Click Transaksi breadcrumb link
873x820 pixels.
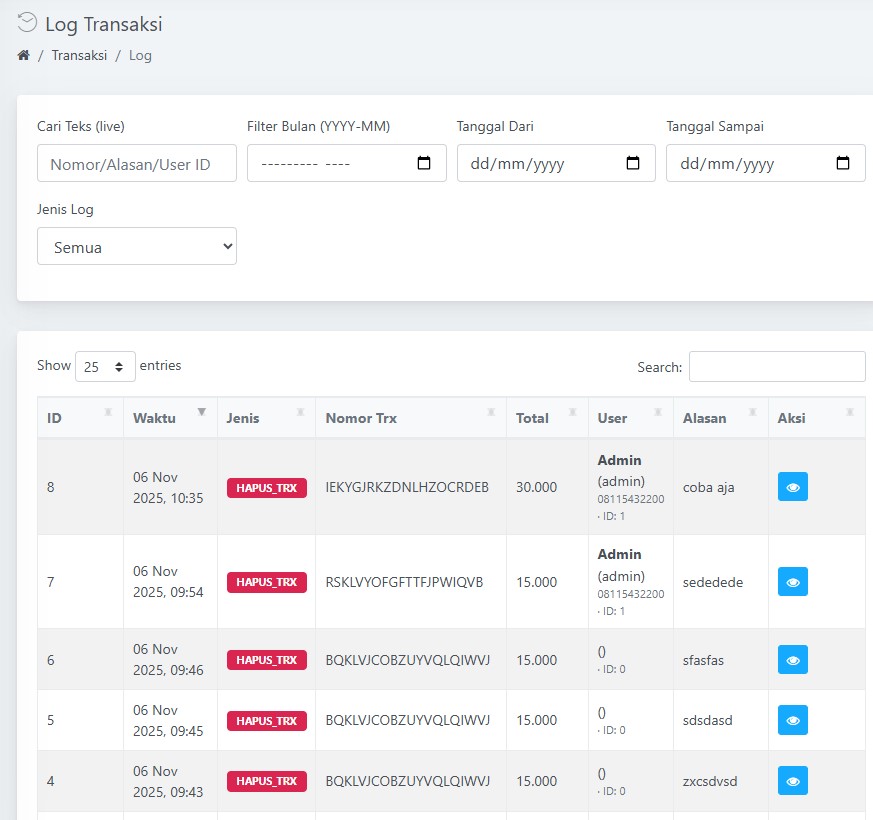pyautogui.click(x=79, y=55)
